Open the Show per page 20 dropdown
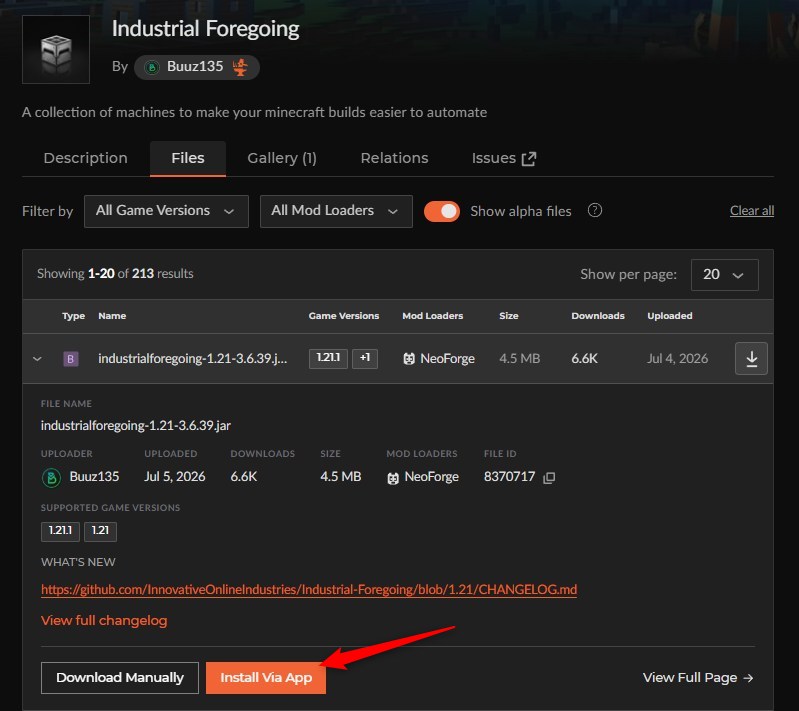Image resolution: width=799 pixels, height=711 pixels. point(725,275)
